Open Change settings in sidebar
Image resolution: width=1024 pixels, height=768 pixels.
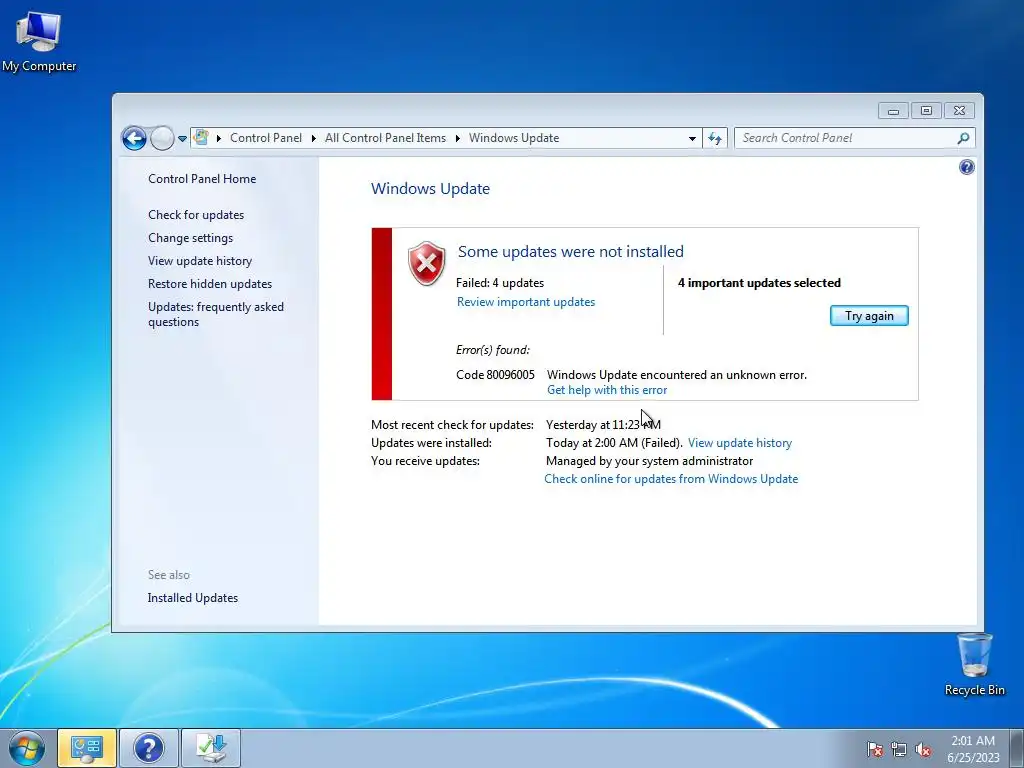190,238
